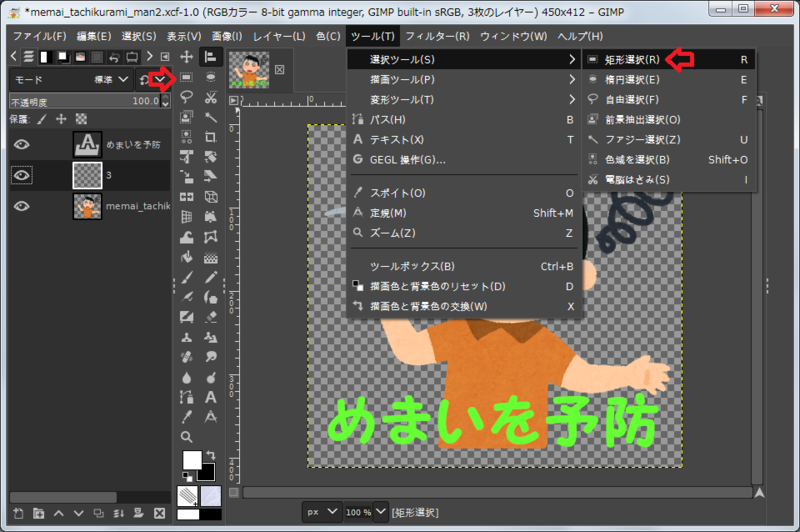Select the Heal bandage tool
Viewport: 800px width, 532px height.
tap(187, 357)
